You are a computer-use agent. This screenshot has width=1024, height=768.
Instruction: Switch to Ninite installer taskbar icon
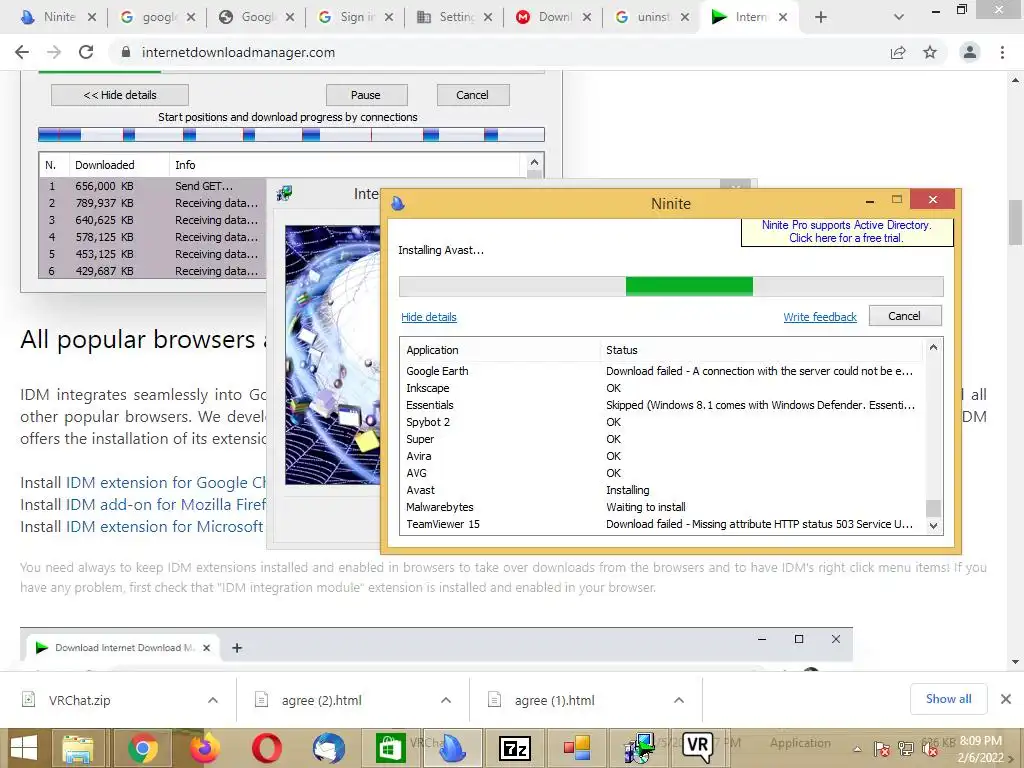click(x=452, y=748)
